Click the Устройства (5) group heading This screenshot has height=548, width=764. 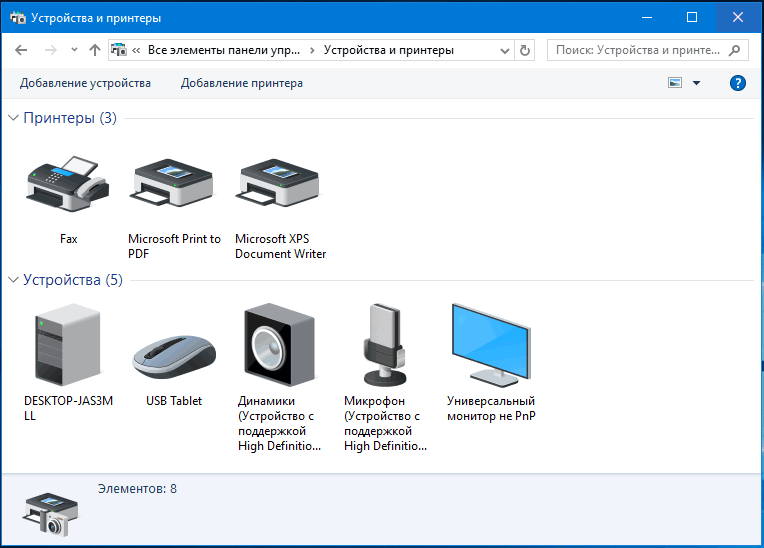[x=73, y=280]
